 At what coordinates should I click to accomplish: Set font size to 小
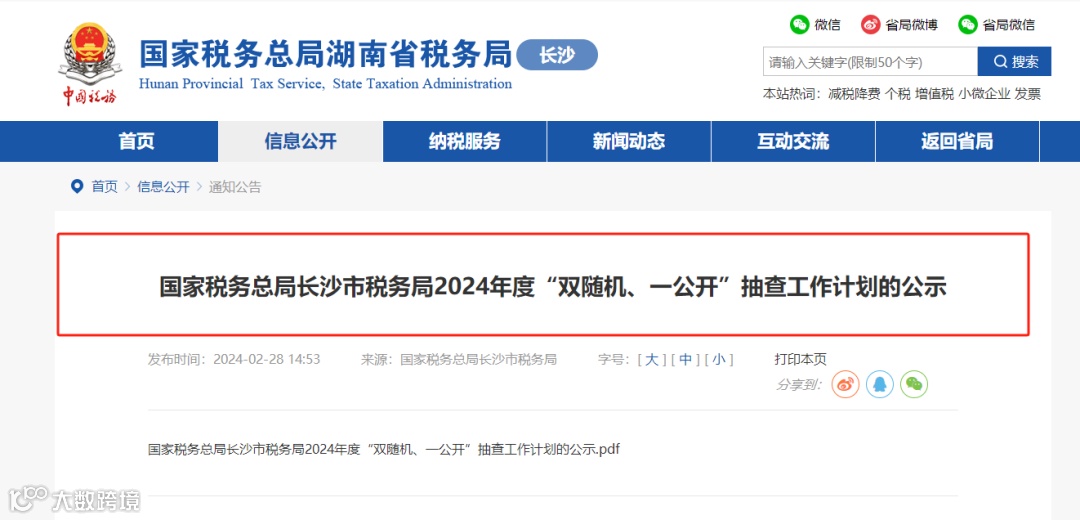point(719,359)
